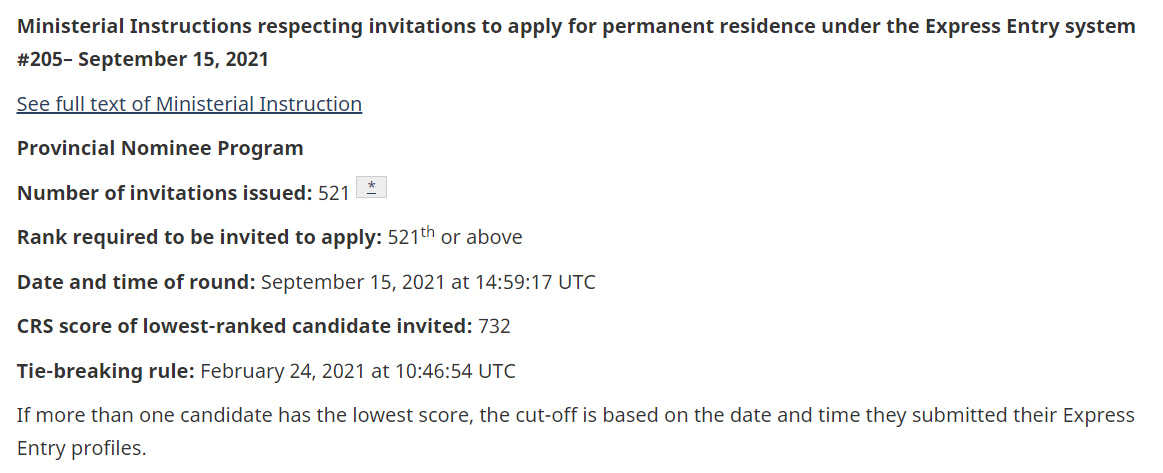The width and height of the screenshot is (1163, 473).
Task: Click the round time "14:59:17 UTC"
Action: 536,282
